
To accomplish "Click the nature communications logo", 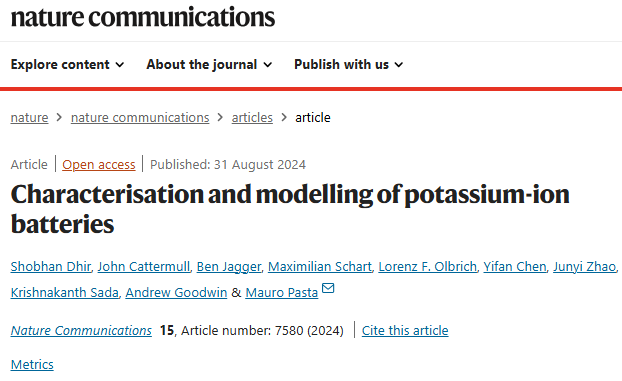I will [143, 17].
